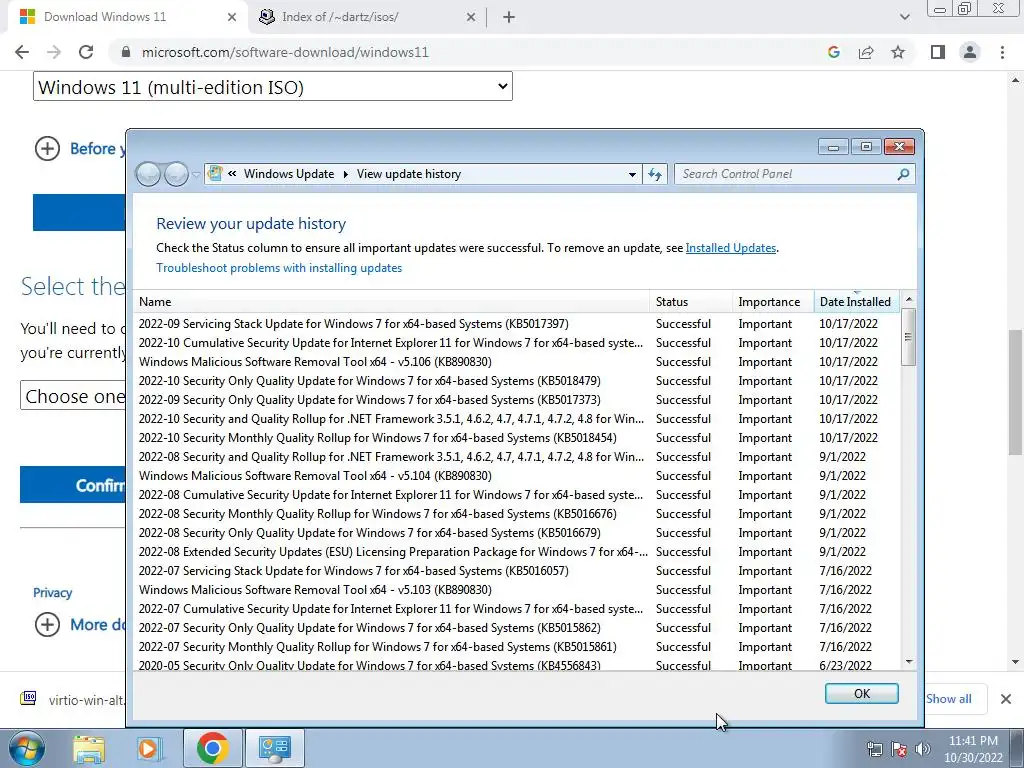Click the Chrome back arrow
Screen dimensions: 1024x768
(x=22, y=52)
